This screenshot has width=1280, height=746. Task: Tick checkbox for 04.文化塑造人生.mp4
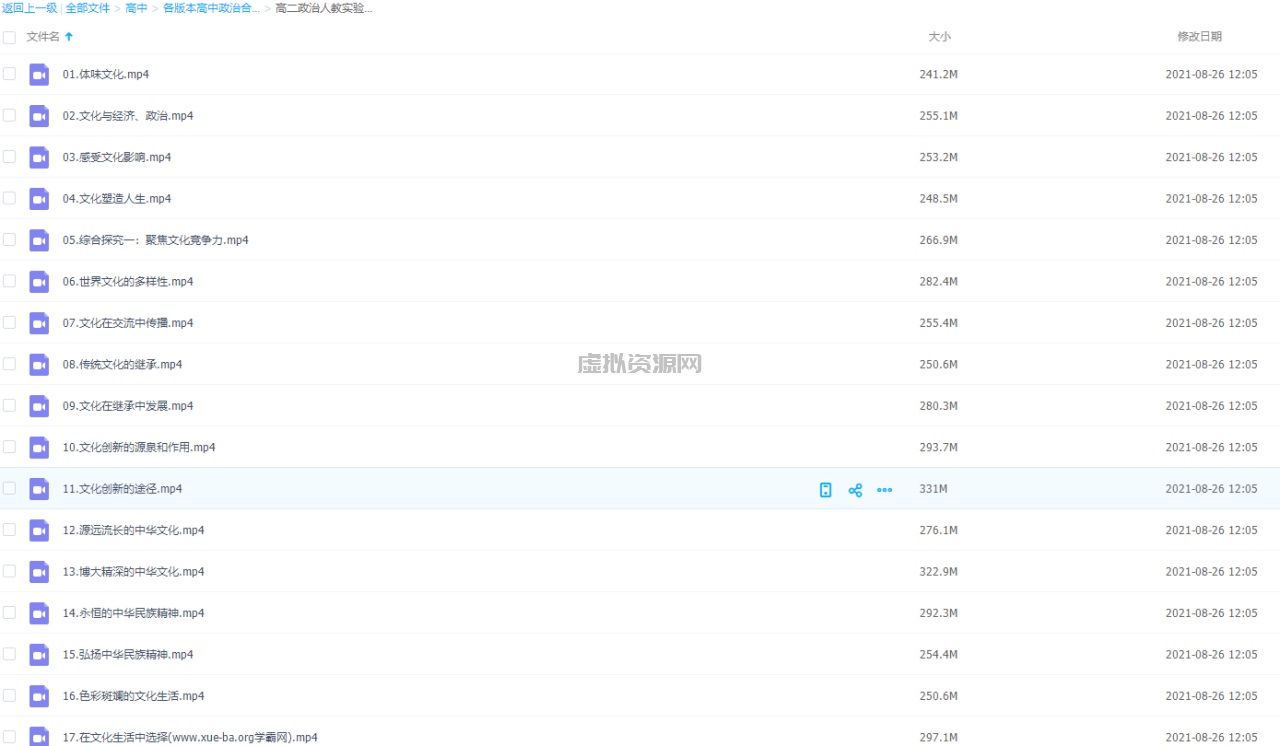click(x=9, y=198)
